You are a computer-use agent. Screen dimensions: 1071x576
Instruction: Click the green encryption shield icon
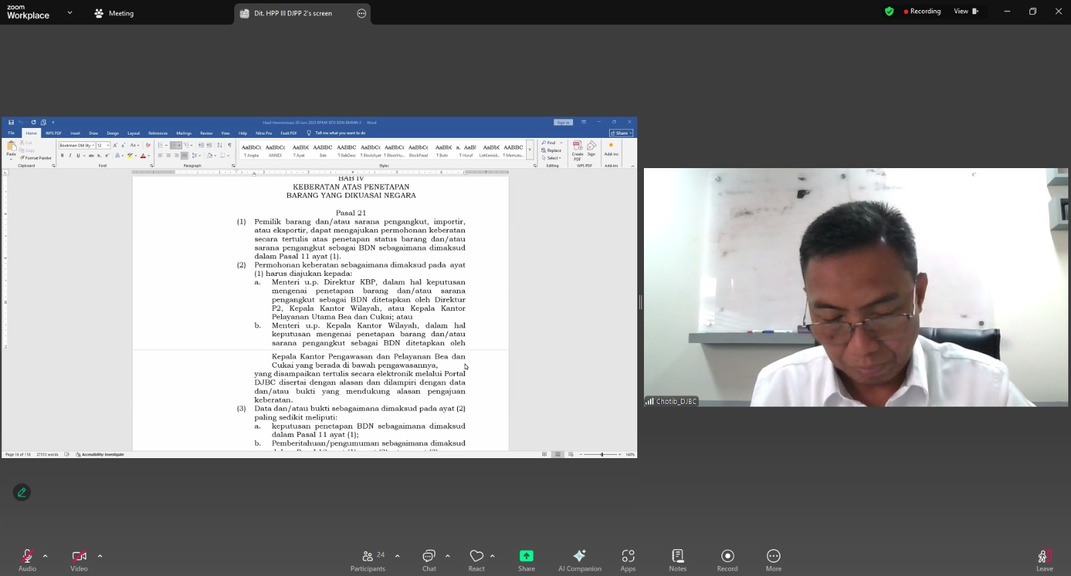click(889, 12)
